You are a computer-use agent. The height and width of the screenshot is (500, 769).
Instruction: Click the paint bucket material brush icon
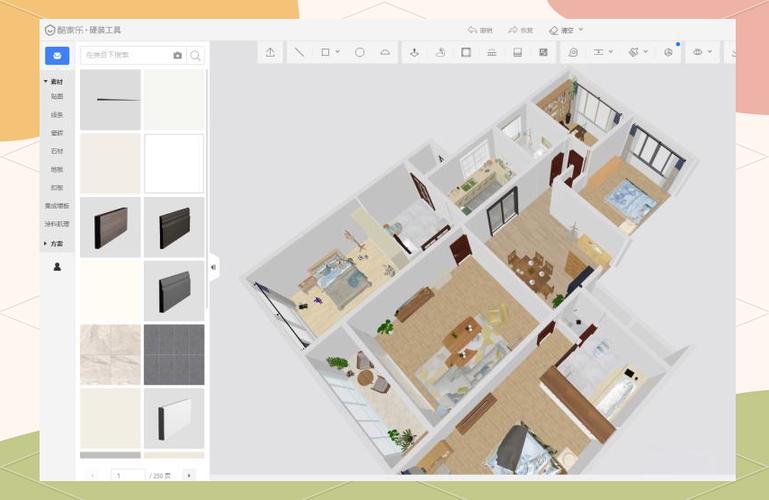(x=634, y=52)
